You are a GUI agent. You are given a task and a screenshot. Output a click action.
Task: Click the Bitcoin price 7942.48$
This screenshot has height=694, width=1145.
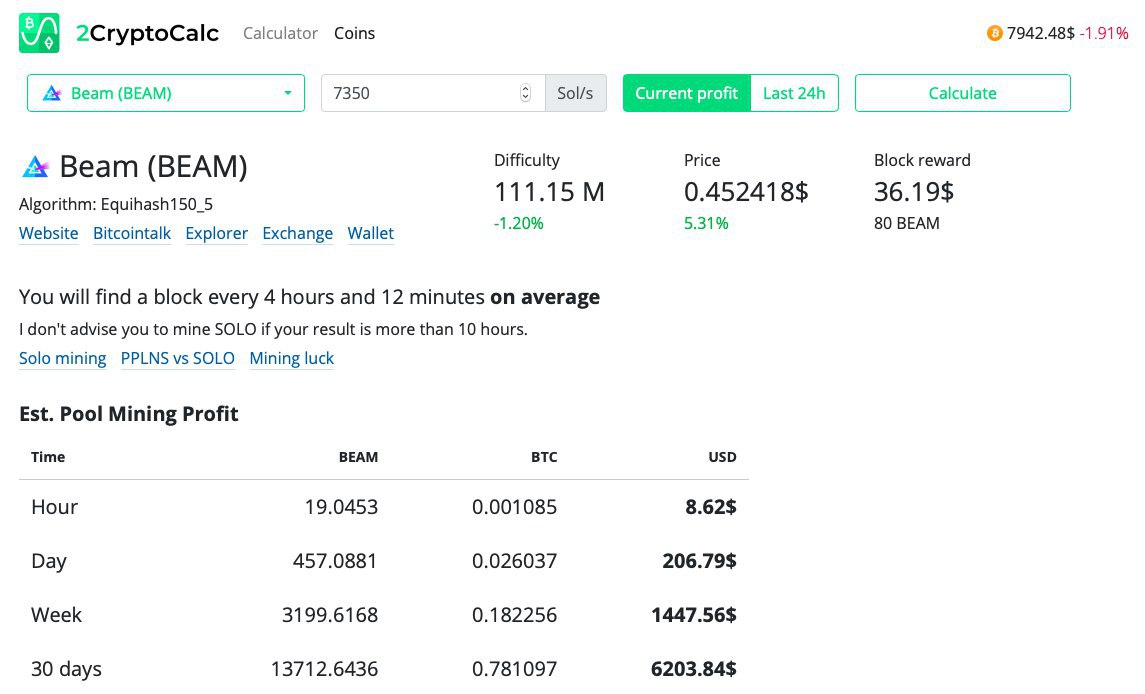(x=1041, y=33)
